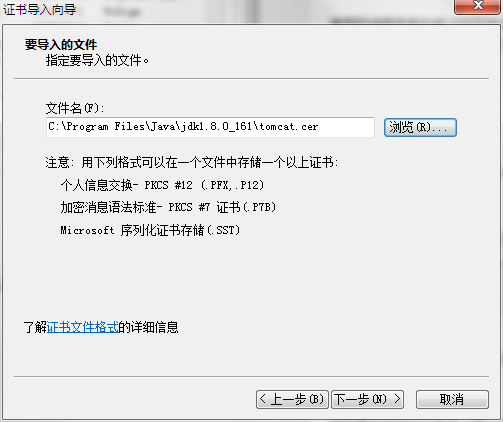503x422 pixels.
Task: Click the 了解 text before the link
Action: [x=35, y=327]
